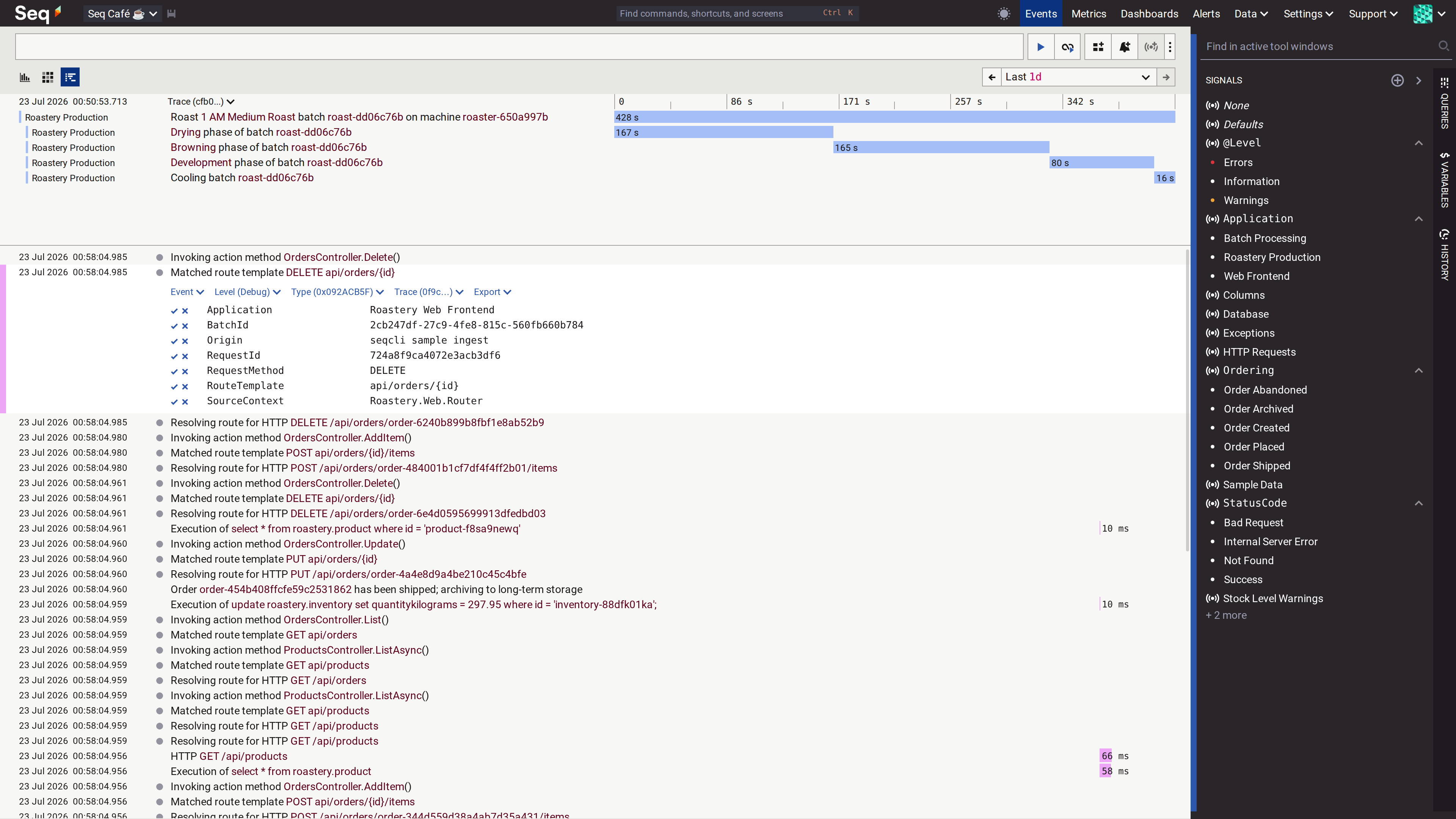Image resolution: width=1456 pixels, height=819 pixels.
Task: Click the exclude X next to RequestMethod
Action: point(185,371)
